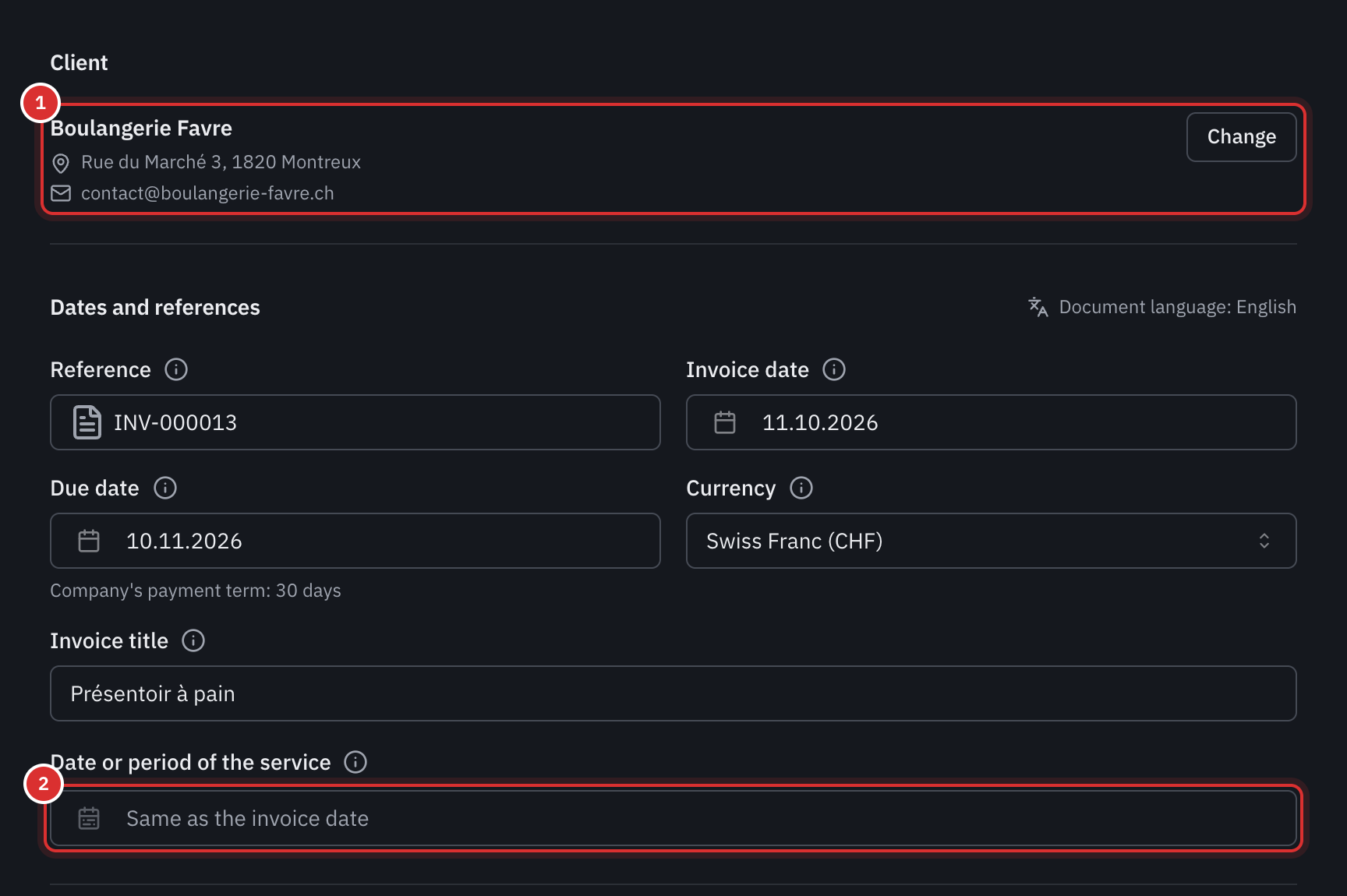Focus the Reference field INV-000013
The width and height of the screenshot is (1347, 896).
coord(355,422)
